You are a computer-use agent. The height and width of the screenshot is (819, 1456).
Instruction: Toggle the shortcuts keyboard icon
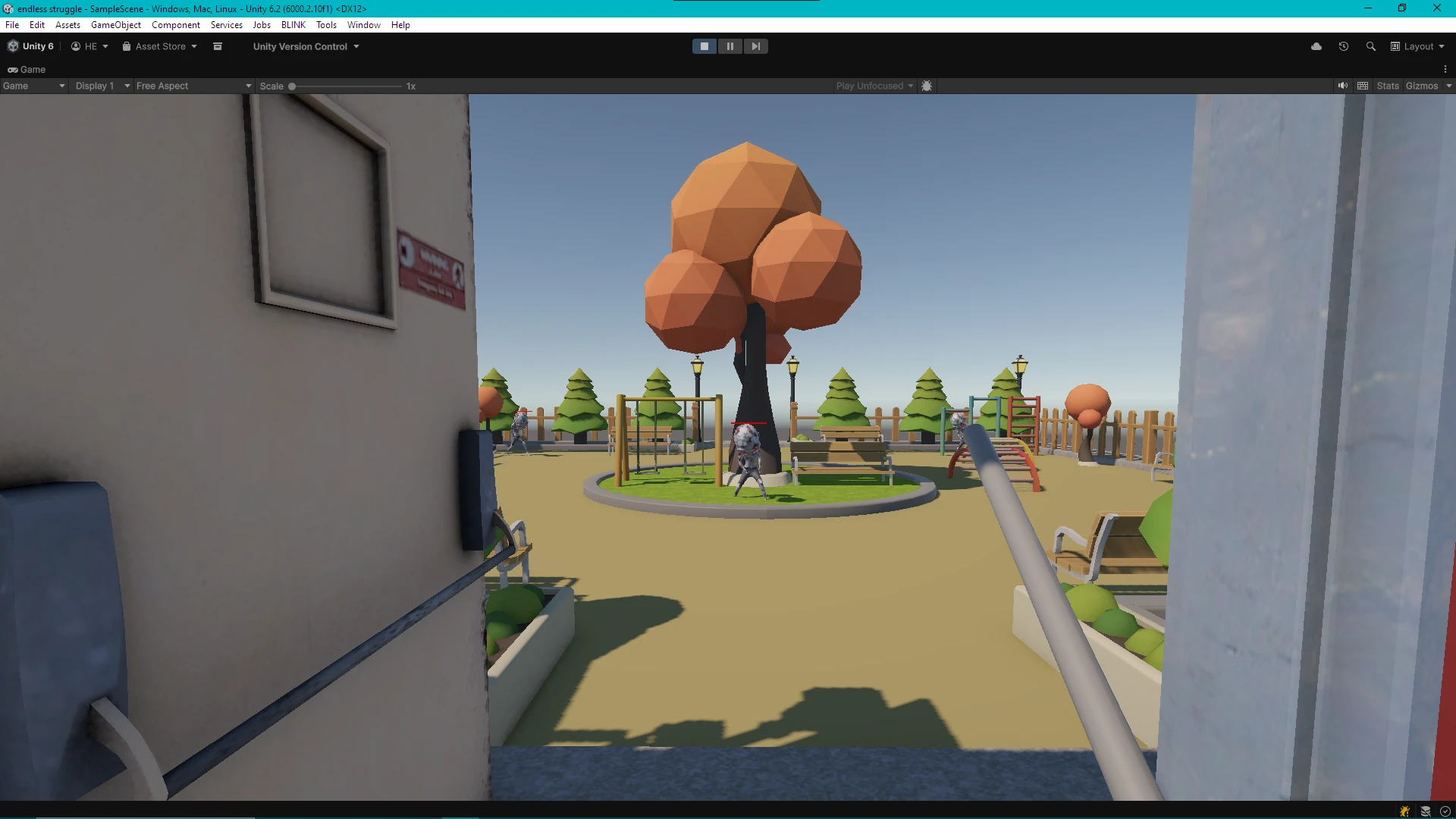click(x=1363, y=86)
